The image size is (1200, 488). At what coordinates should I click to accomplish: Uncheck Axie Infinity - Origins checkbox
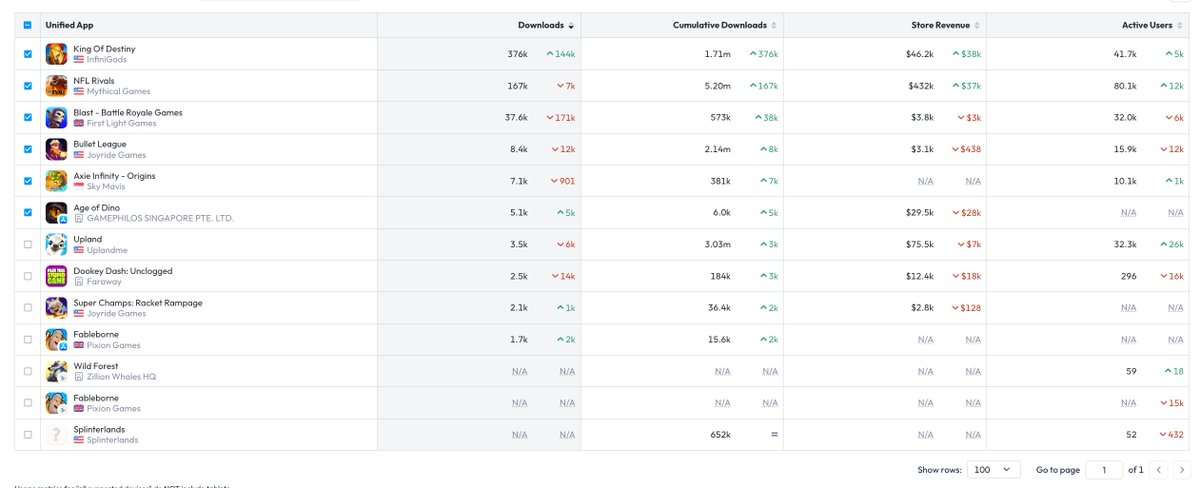pos(28,181)
